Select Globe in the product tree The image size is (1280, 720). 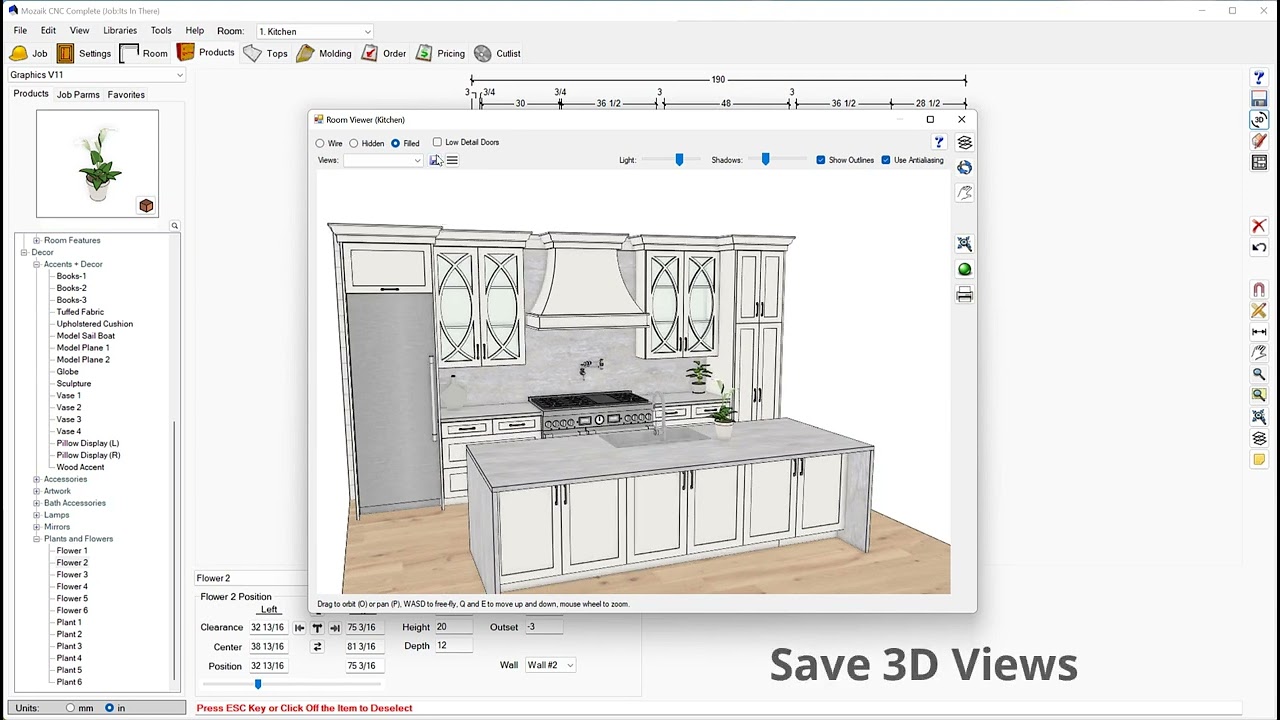(x=68, y=372)
